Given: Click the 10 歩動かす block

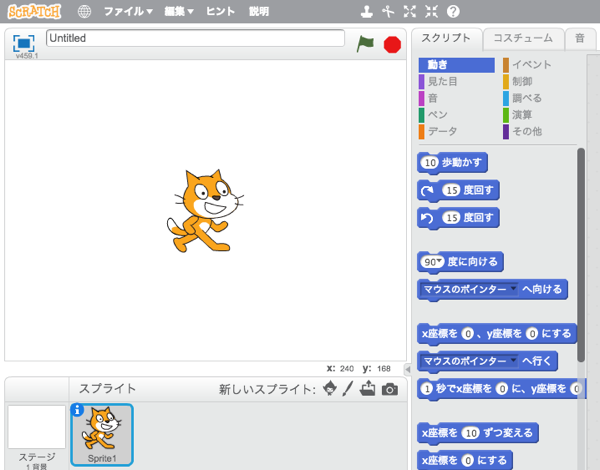Looking at the screenshot, I should tap(452, 163).
